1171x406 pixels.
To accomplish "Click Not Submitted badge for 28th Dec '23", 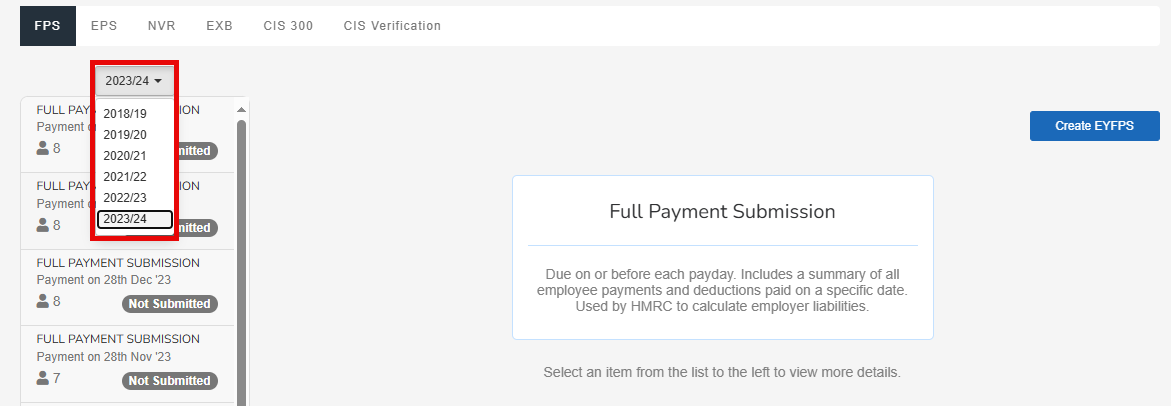I will pos(170,304).
